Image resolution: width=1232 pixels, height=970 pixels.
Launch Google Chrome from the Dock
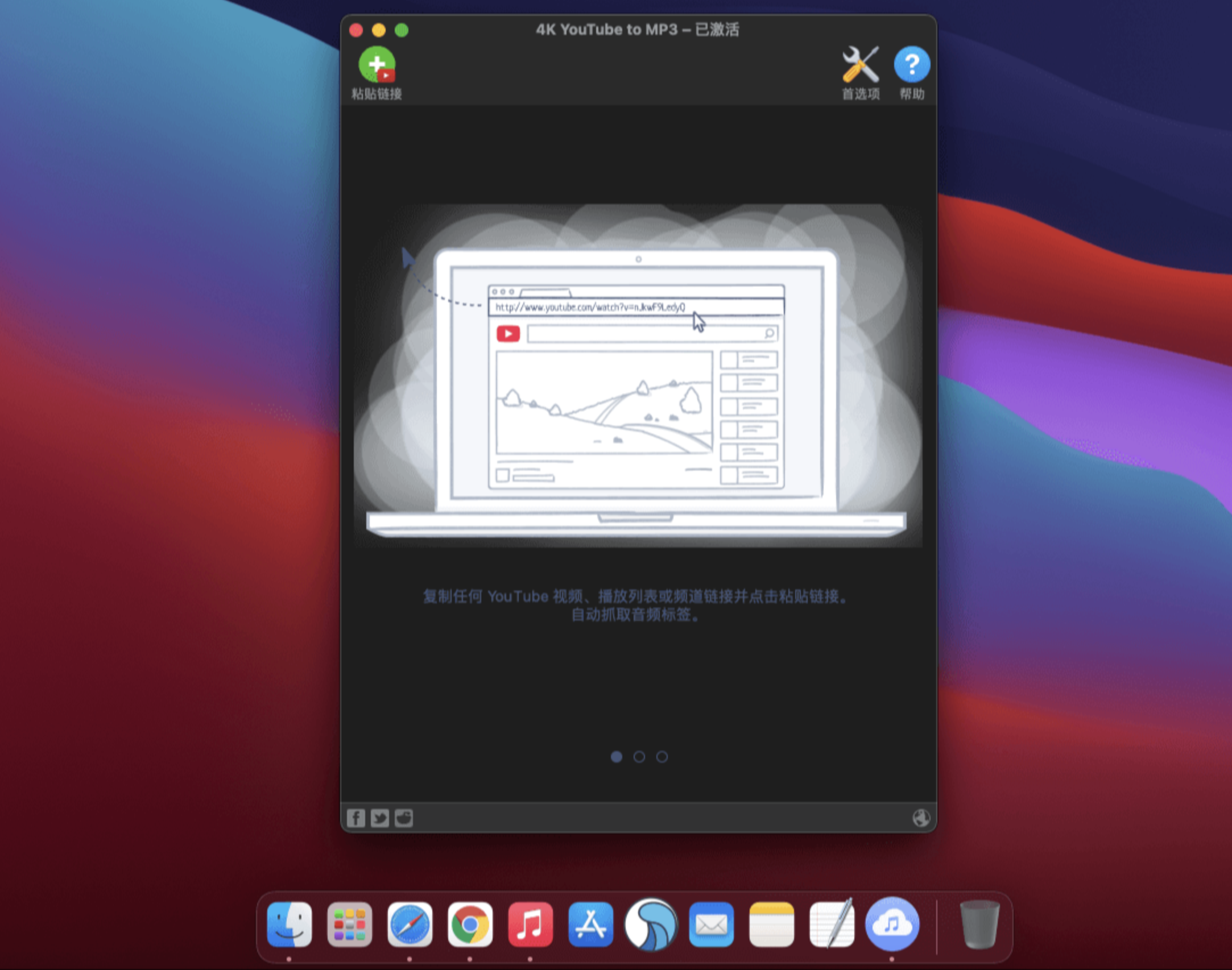[470, 924]
